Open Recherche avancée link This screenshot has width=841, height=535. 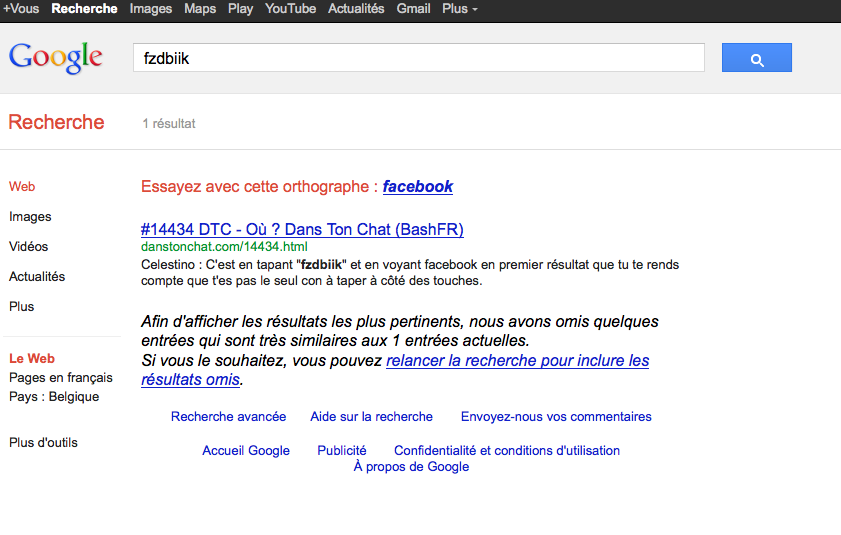coord(228,417)
